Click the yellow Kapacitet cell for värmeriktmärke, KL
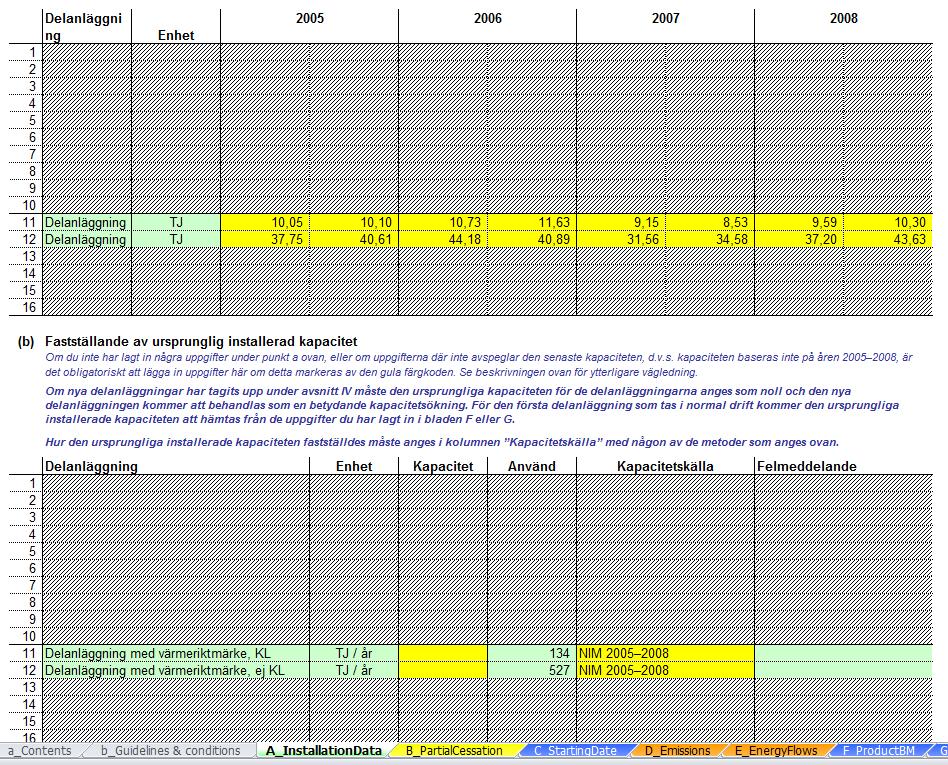This screenshot has width=948, height=765. tap(443, 653)
